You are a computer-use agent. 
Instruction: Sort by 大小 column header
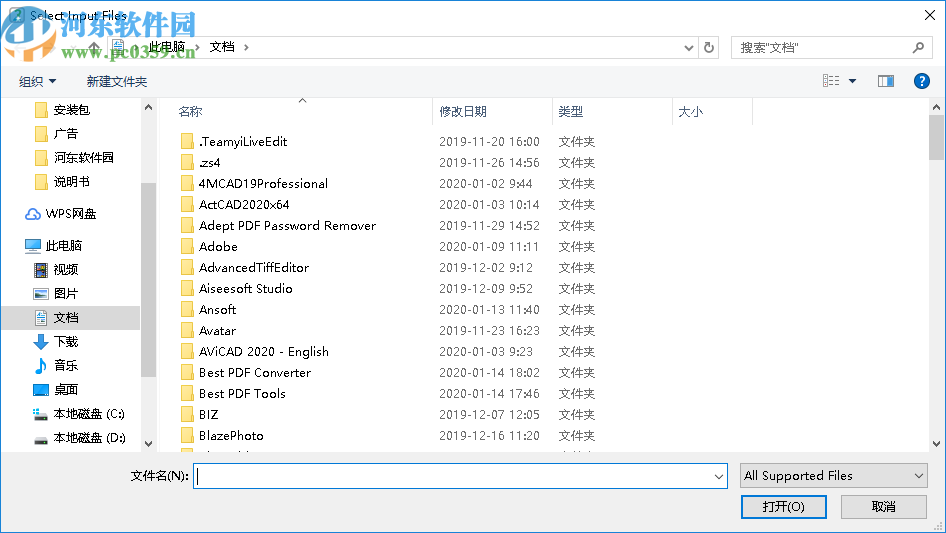pyautogui.click(x=691, y=112)
